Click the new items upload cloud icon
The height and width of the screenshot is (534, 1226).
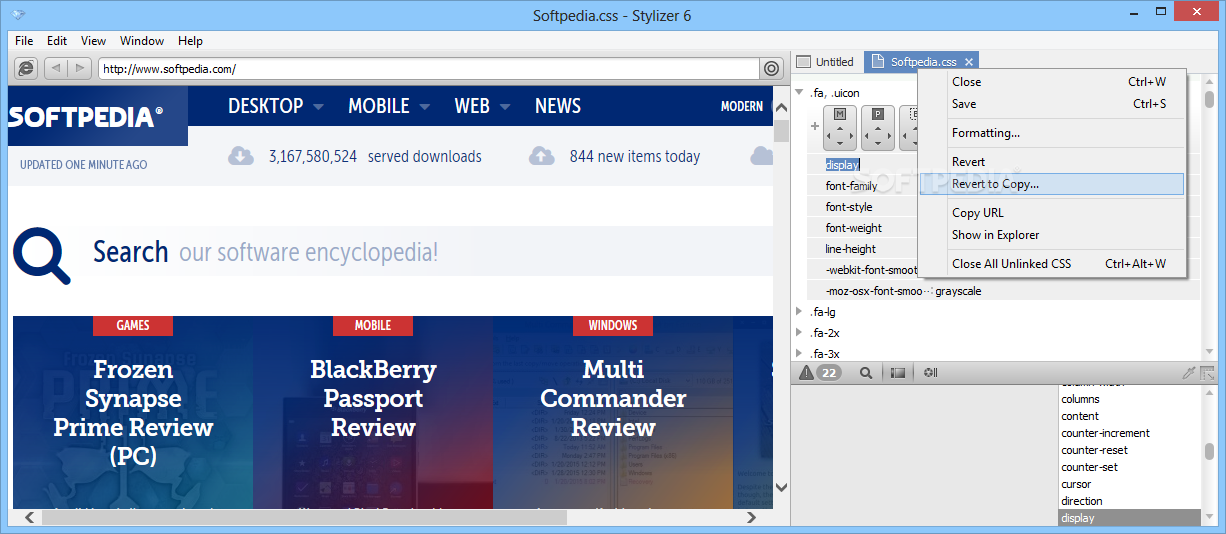pos(541,156)
